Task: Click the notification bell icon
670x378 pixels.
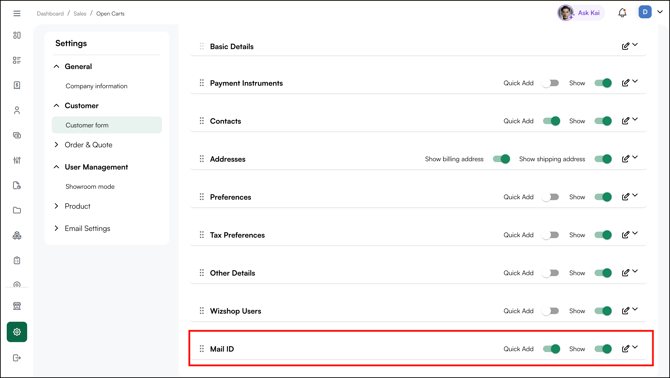Action: tap(622, 13)
